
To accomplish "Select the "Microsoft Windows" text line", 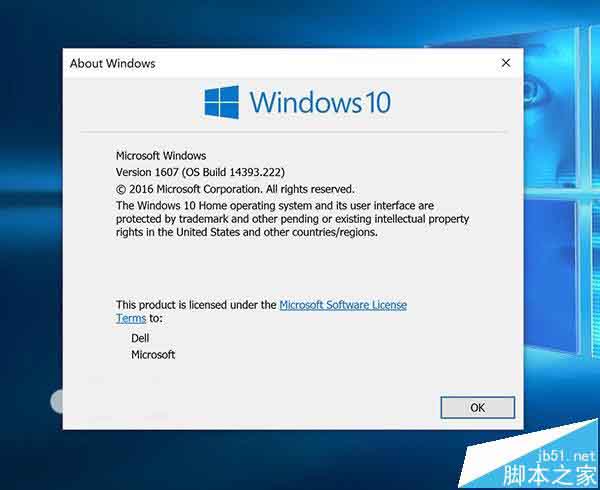I will pyautogui.click(x=161, y=156).
